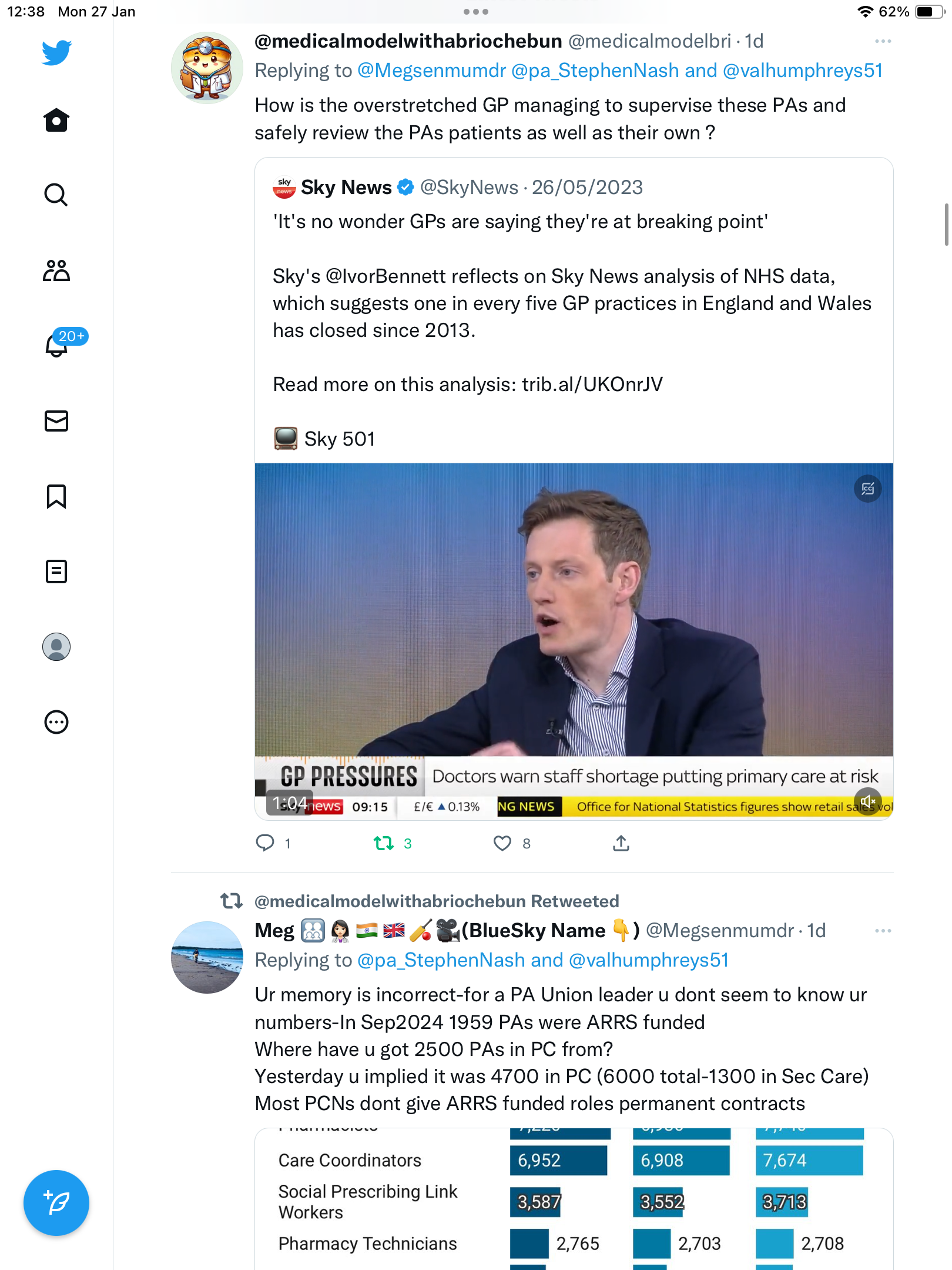Viewport: 952px width, 1270px height.
Task: Open the Search magnifier in sidebar
Action: 56,195
